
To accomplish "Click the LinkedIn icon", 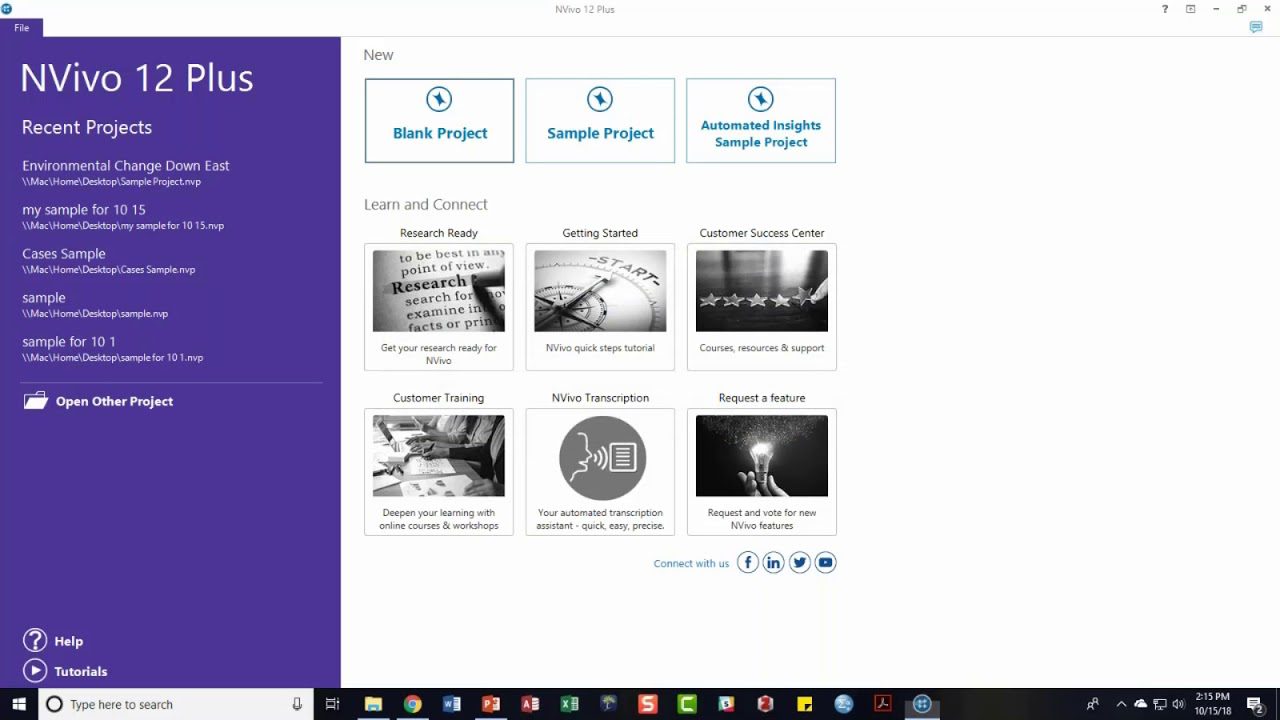I will pyautogui.click(x=774, y=563).
